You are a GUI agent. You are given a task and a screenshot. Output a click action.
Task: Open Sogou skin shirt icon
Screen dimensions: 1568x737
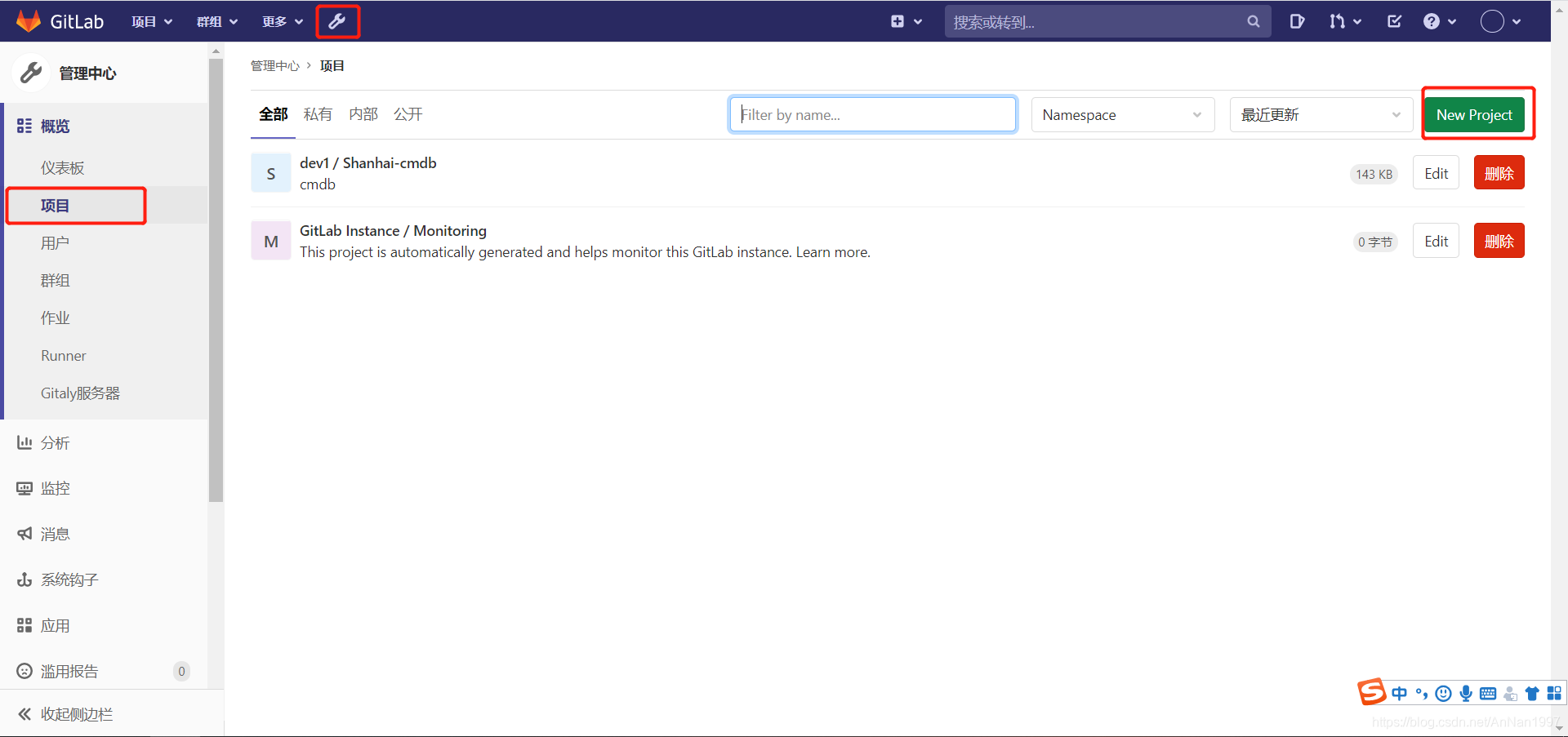[1532, 694]
